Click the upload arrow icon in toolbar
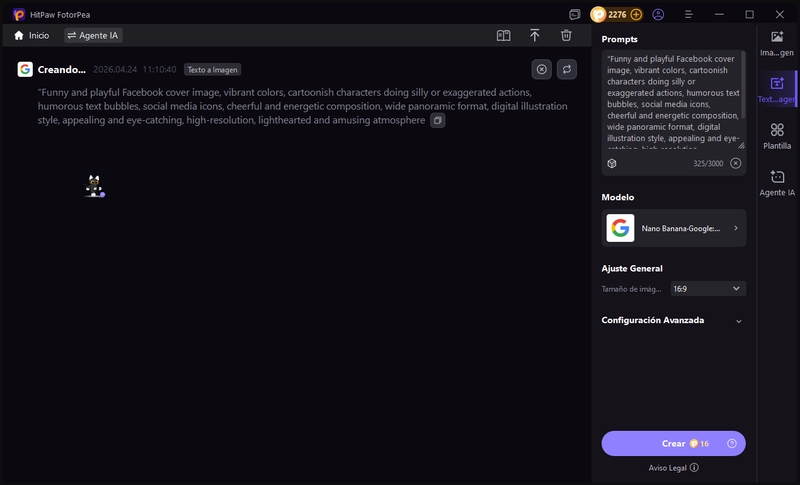This screenshot has height=485, width=800. coord(534,35)
